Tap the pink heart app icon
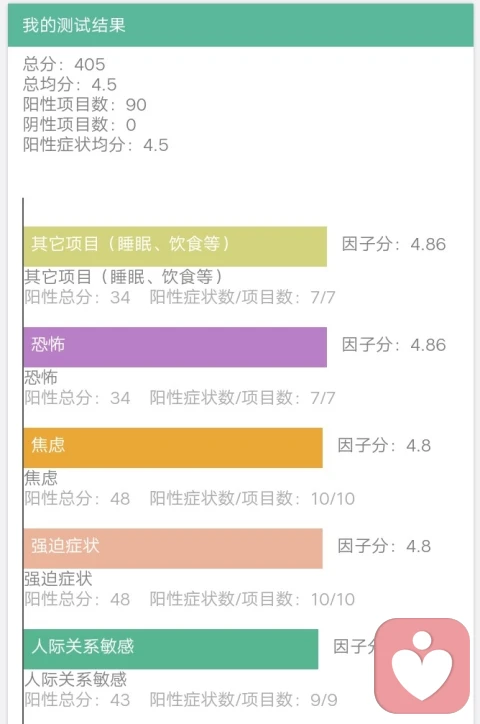Screen dimensions: 480x724 (422, 666)
